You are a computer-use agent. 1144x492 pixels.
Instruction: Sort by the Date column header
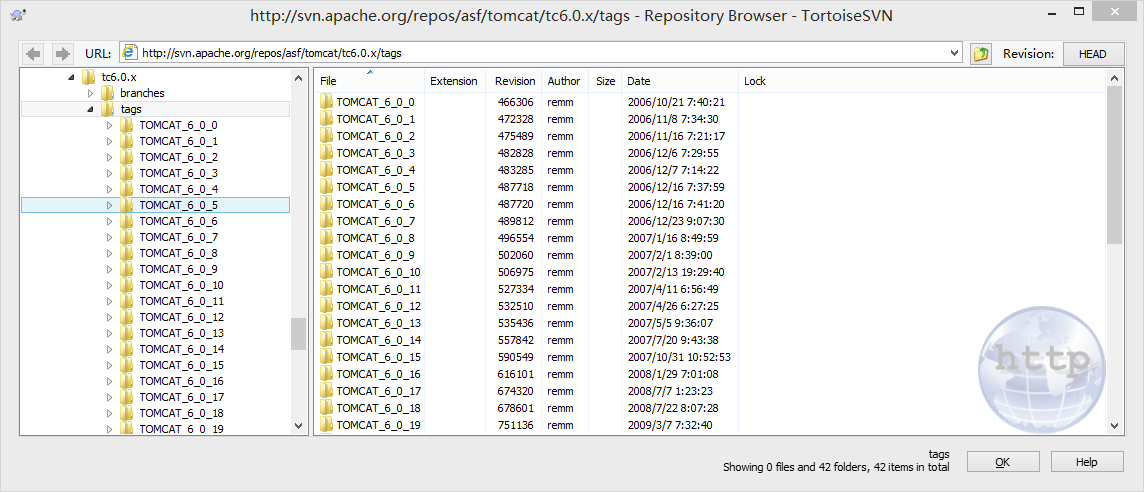(680, 81)
